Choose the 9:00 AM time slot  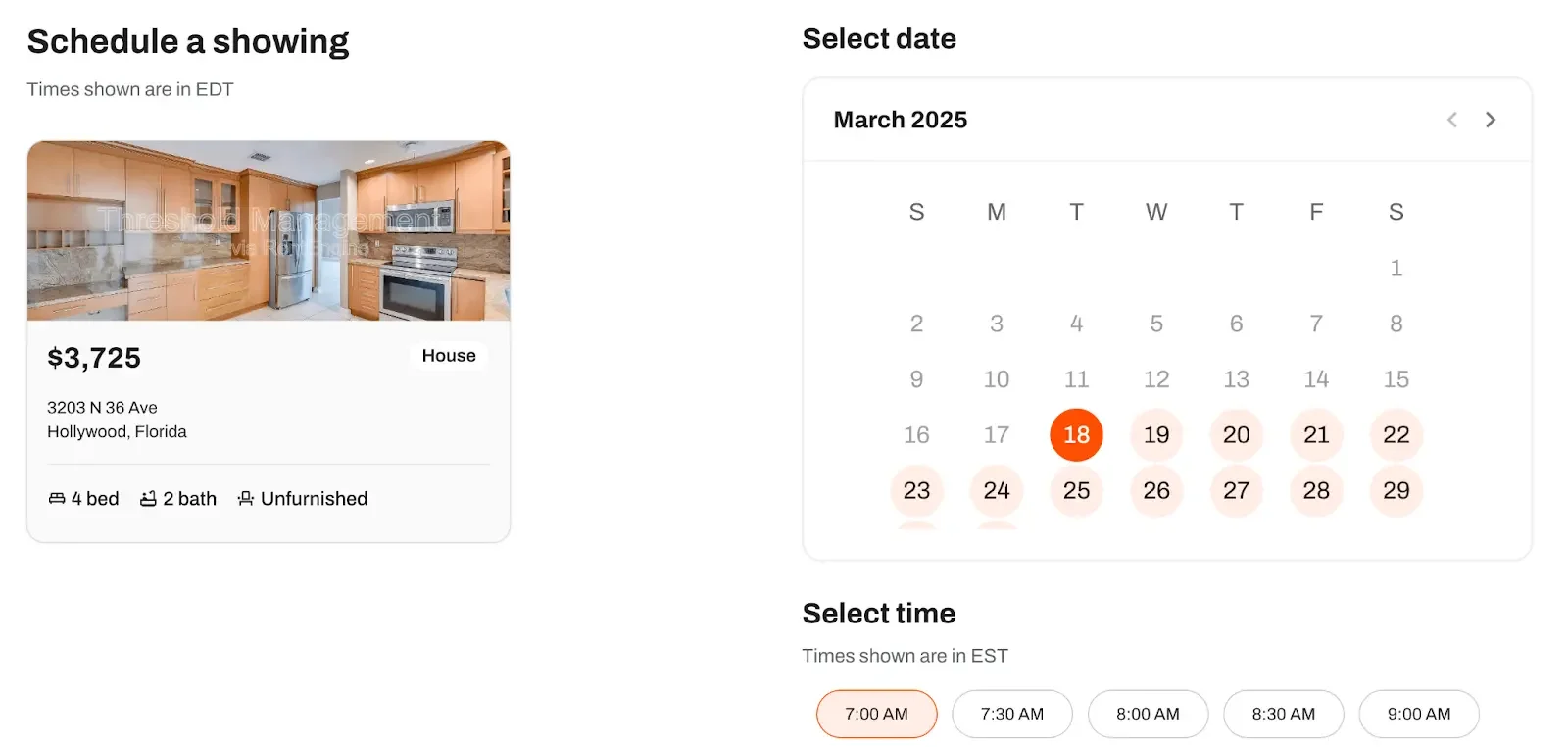click(1418, 714)
